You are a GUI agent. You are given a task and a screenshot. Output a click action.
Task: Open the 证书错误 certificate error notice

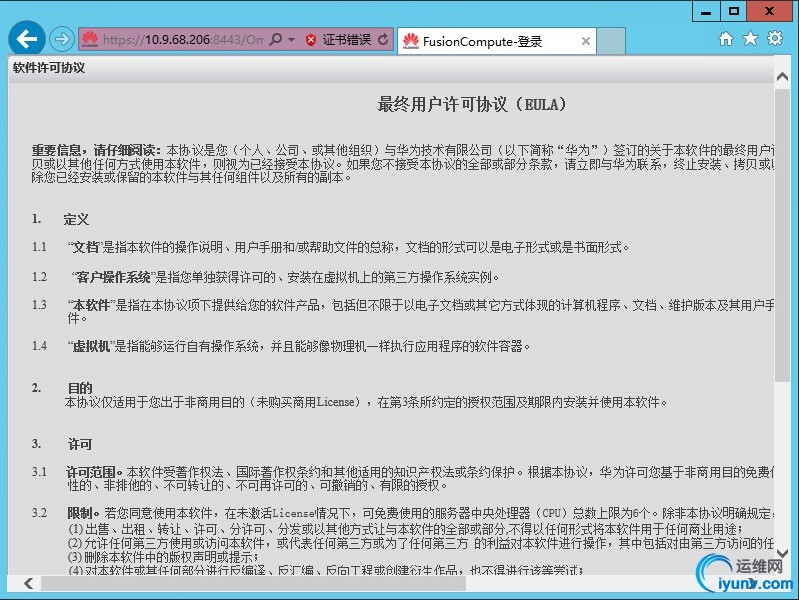click(x=347, y=39)
